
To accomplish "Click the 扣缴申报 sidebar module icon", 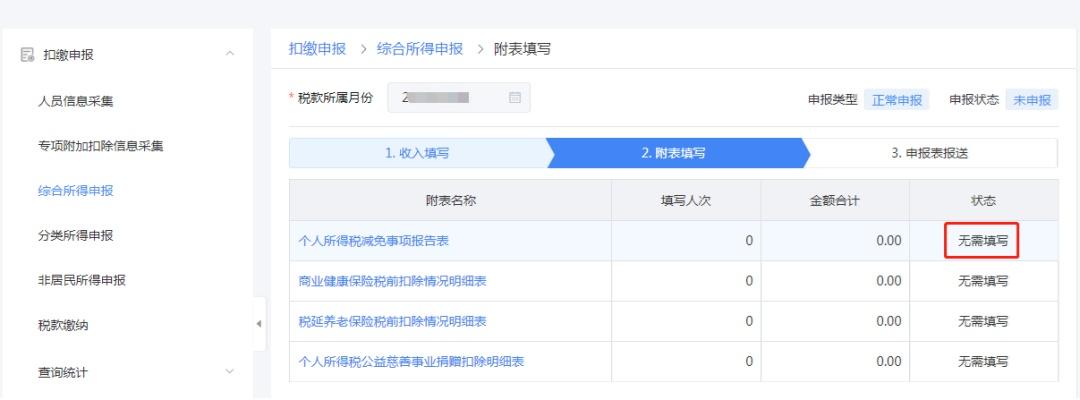I will click(x=28, y=55).
